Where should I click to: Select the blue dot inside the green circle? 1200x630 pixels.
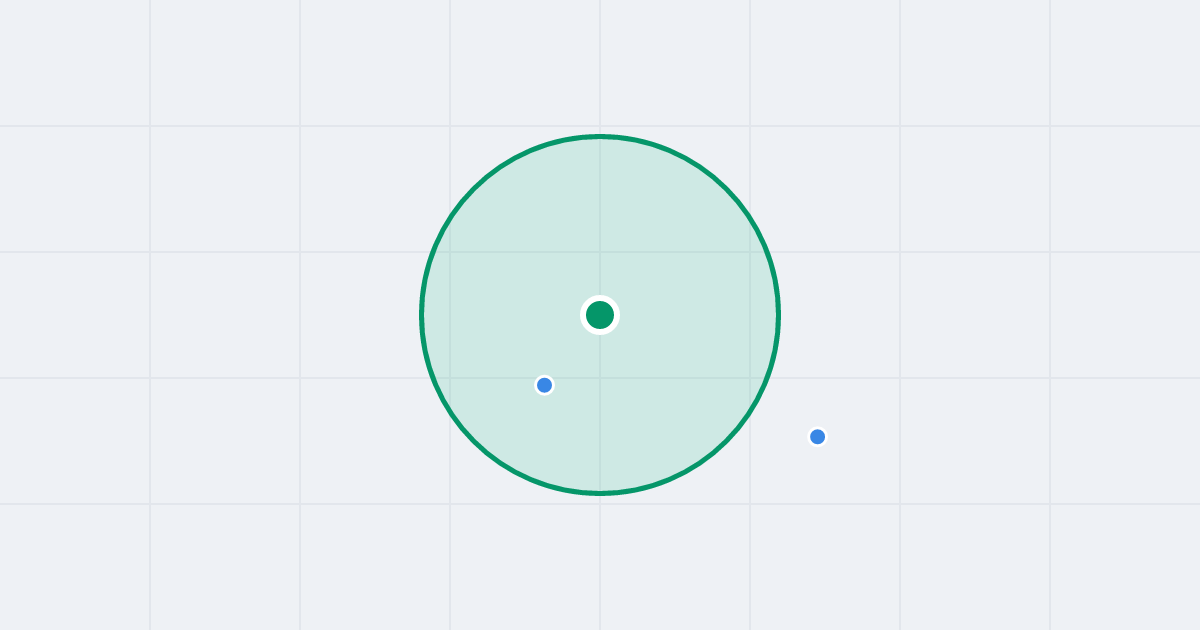[544, 385]
